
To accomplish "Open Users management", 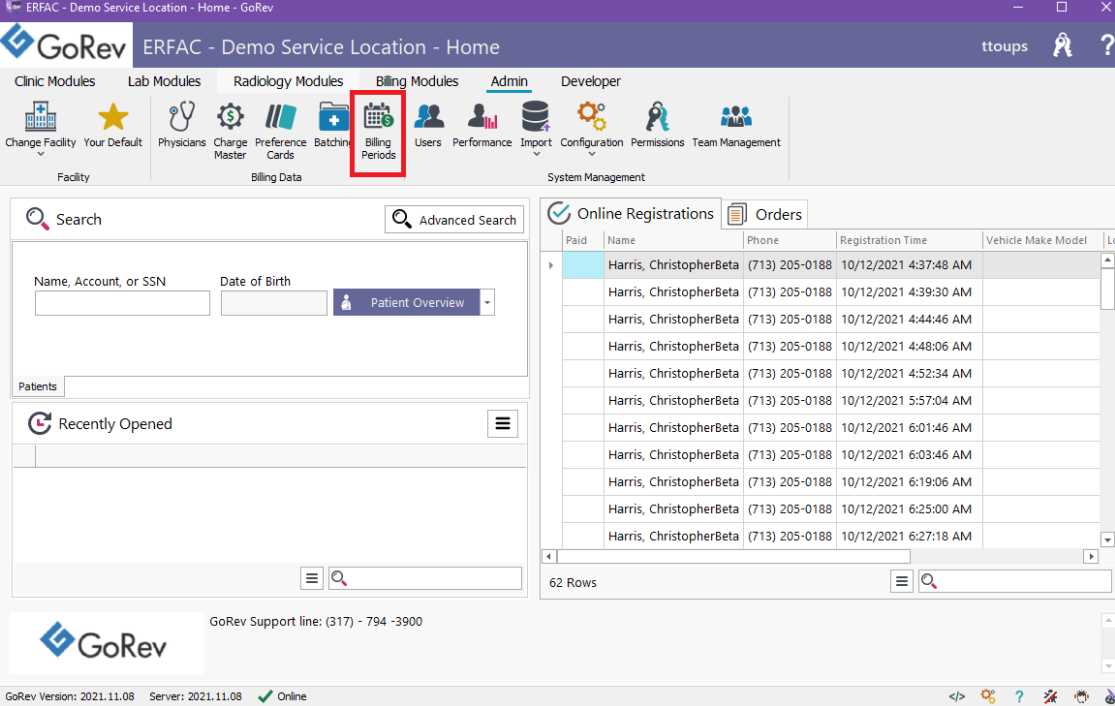I will (427, 124).
